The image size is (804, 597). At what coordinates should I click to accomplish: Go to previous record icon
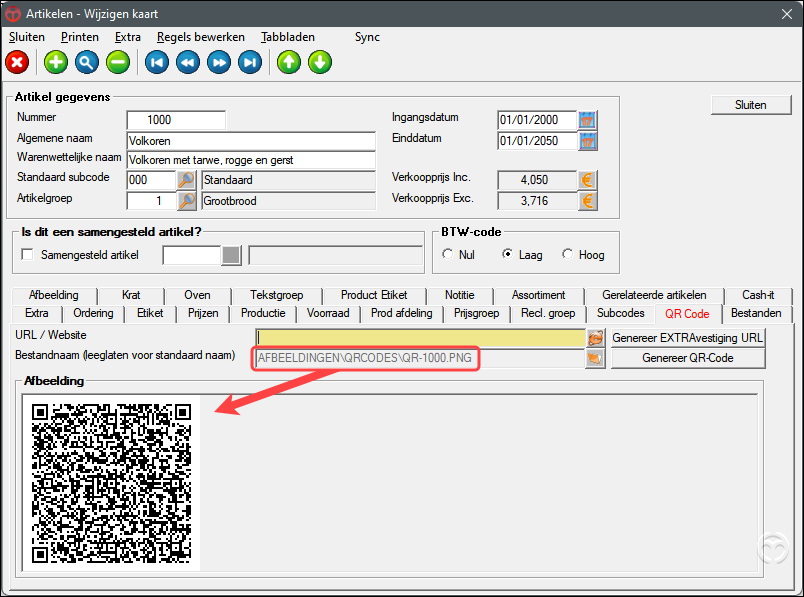point(188,63)
